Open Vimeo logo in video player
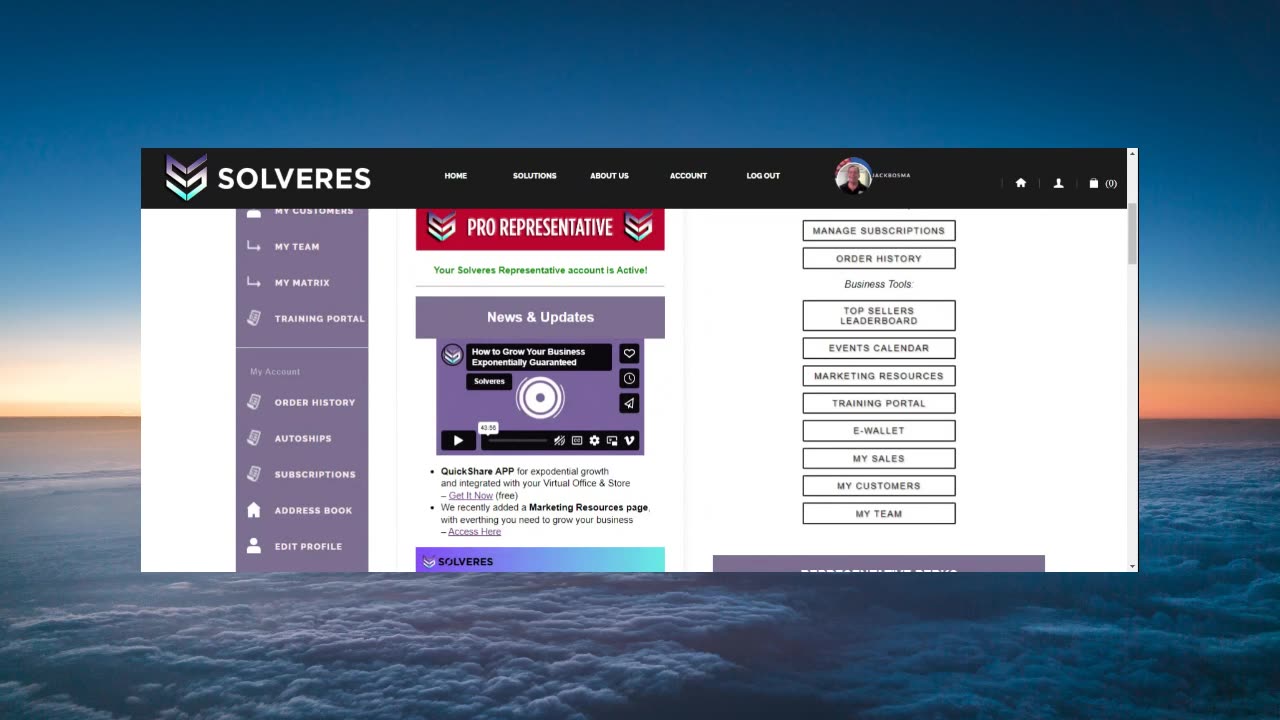The height and width of the screenshot is (720, 1280). (x=629, y=440)
